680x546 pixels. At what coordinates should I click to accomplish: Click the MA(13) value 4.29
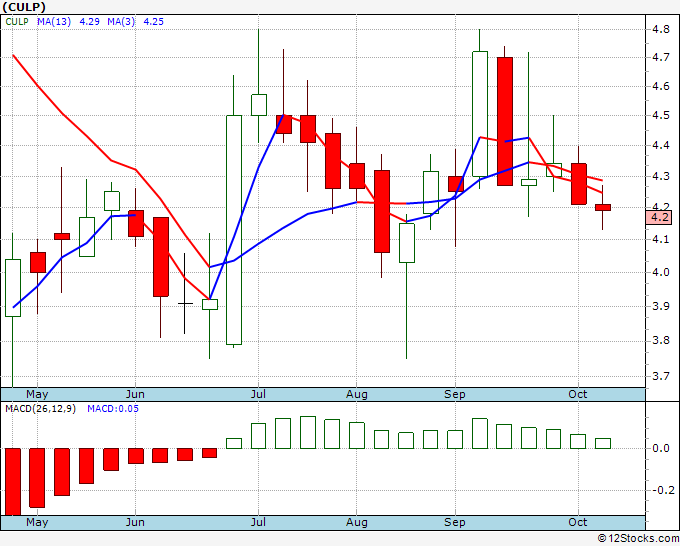coord(89,21)
